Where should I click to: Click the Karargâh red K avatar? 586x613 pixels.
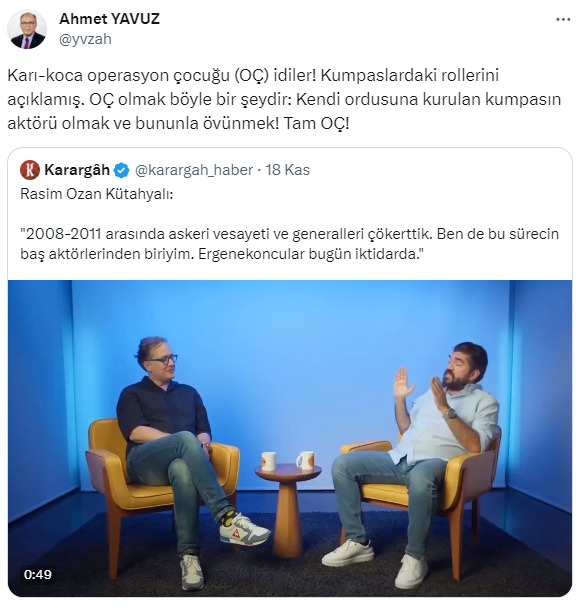click(x=30, y=170)
